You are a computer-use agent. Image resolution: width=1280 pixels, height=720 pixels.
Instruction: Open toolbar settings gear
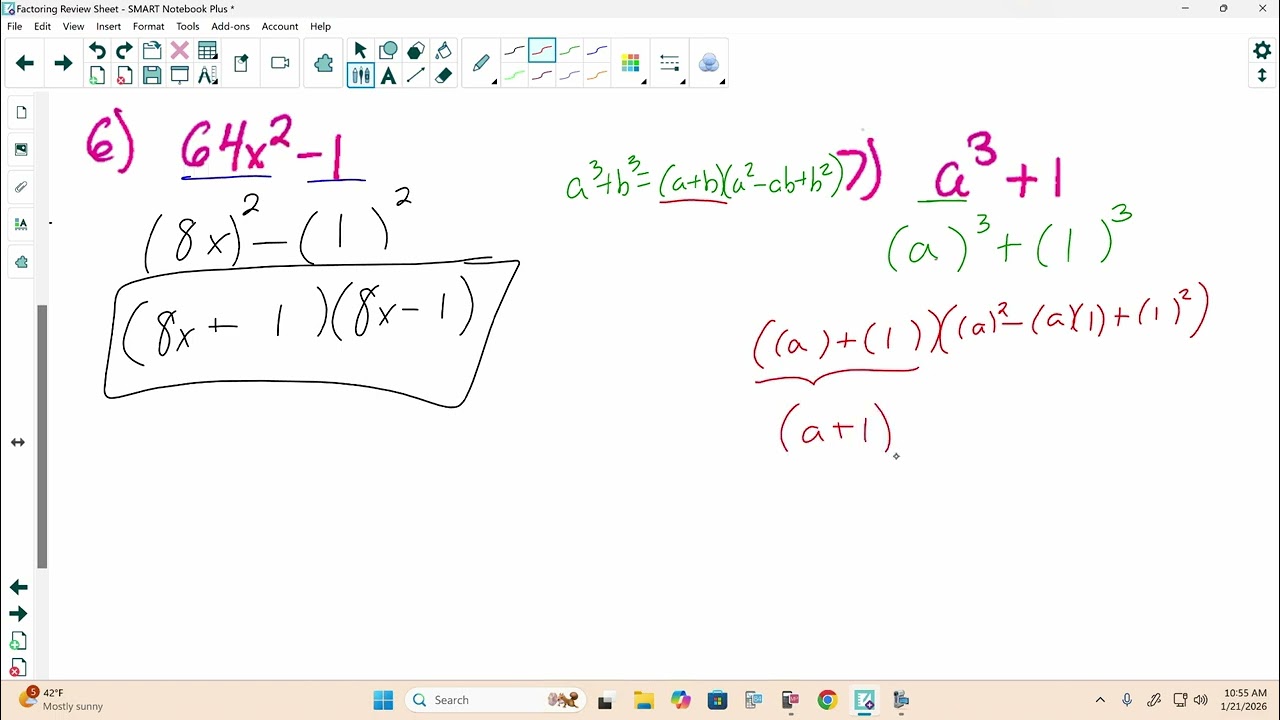[x=1262, y=50]
